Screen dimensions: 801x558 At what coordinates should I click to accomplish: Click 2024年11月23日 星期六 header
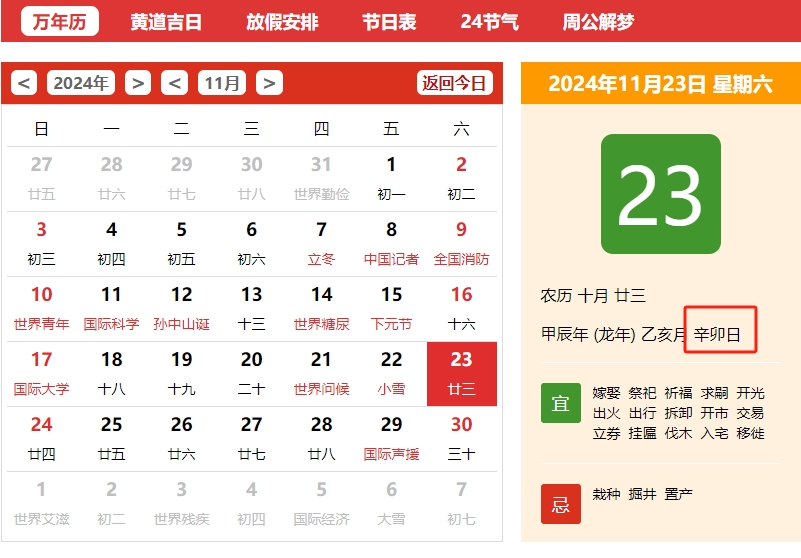[661, 84]
